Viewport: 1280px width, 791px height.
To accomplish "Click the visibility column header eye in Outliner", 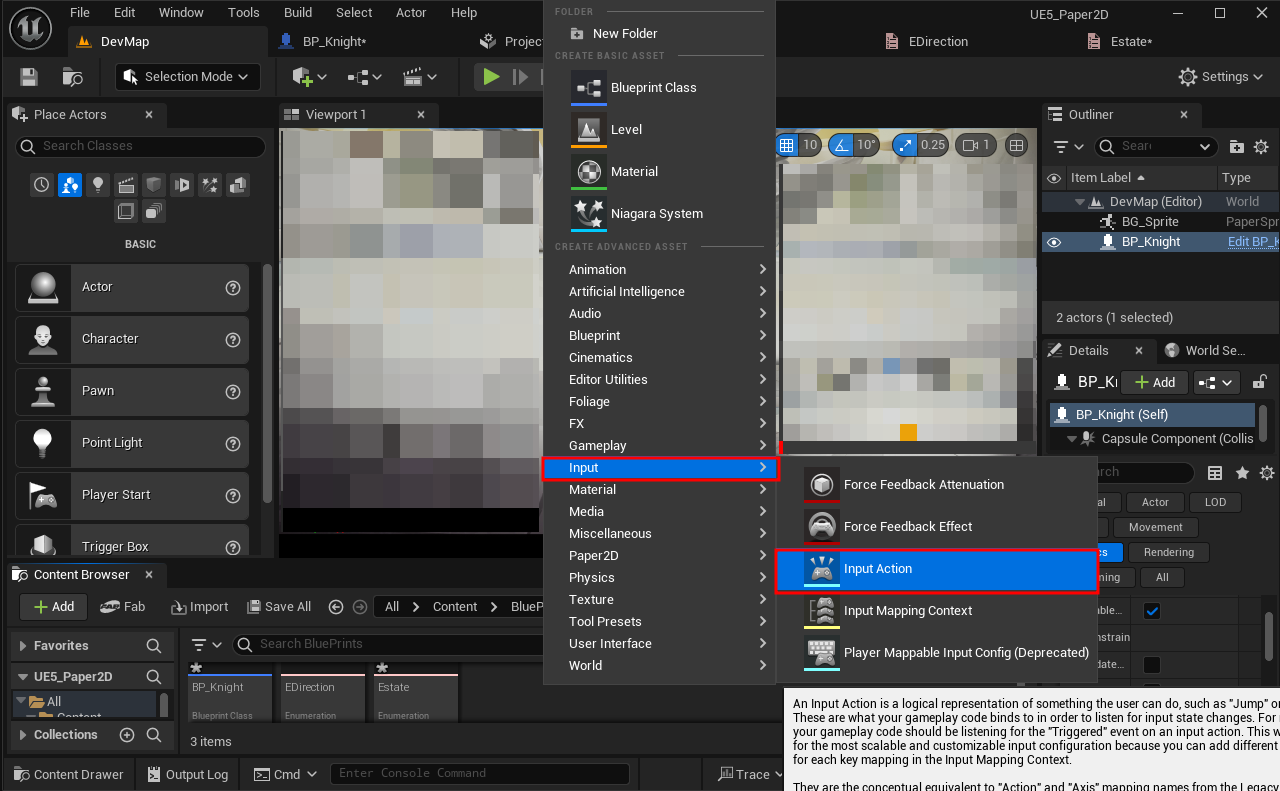I will pyautogui.click(x=1054, y=178).
